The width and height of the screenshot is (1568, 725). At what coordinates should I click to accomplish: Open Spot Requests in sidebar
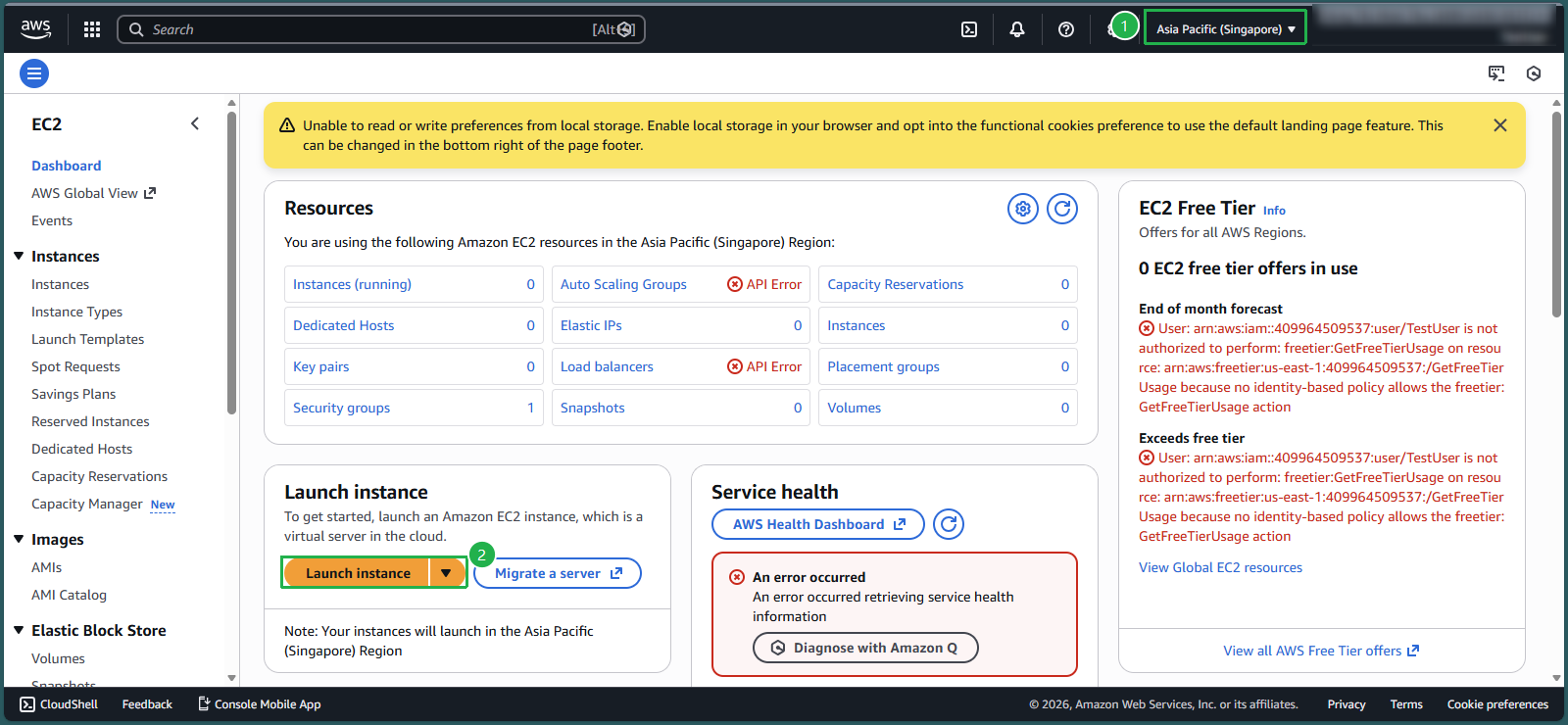[x=75, y=366]
